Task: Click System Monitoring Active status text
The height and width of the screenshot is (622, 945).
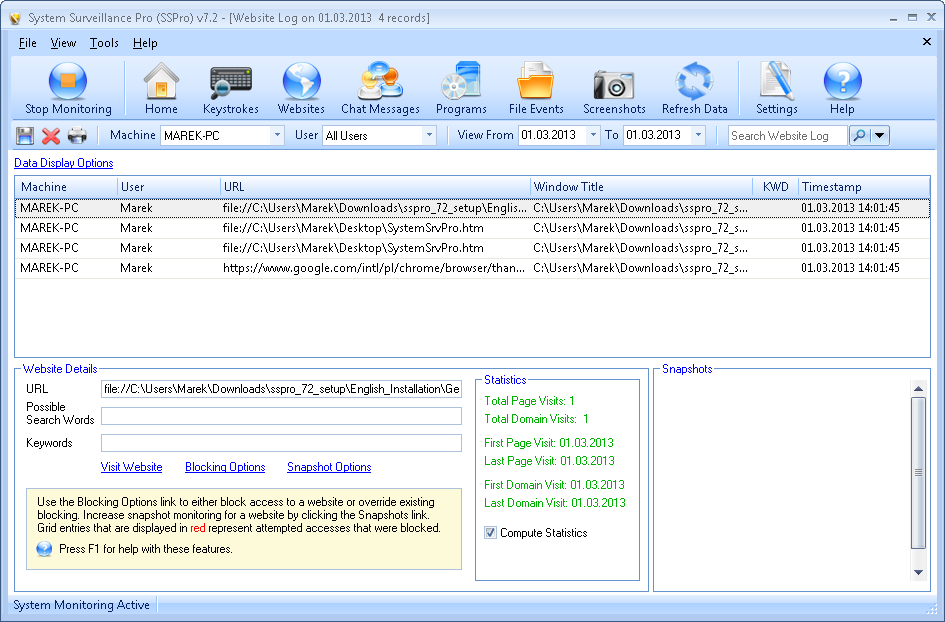Action: pos(81,605)
